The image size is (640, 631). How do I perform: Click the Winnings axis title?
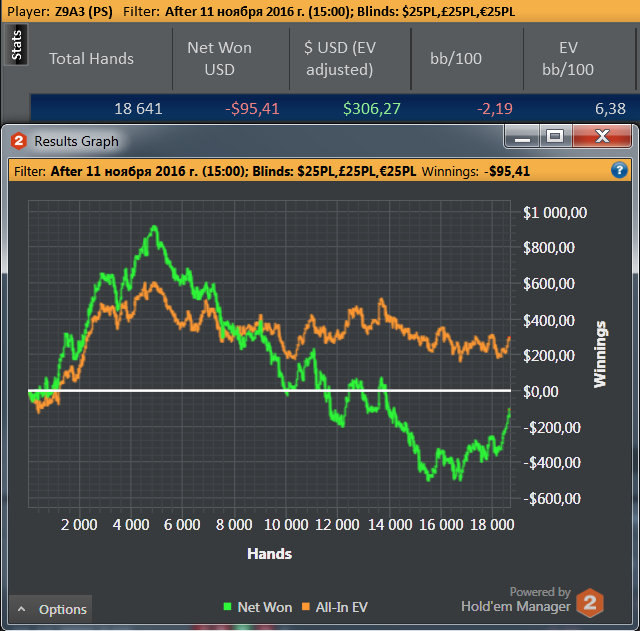(600, 354)
